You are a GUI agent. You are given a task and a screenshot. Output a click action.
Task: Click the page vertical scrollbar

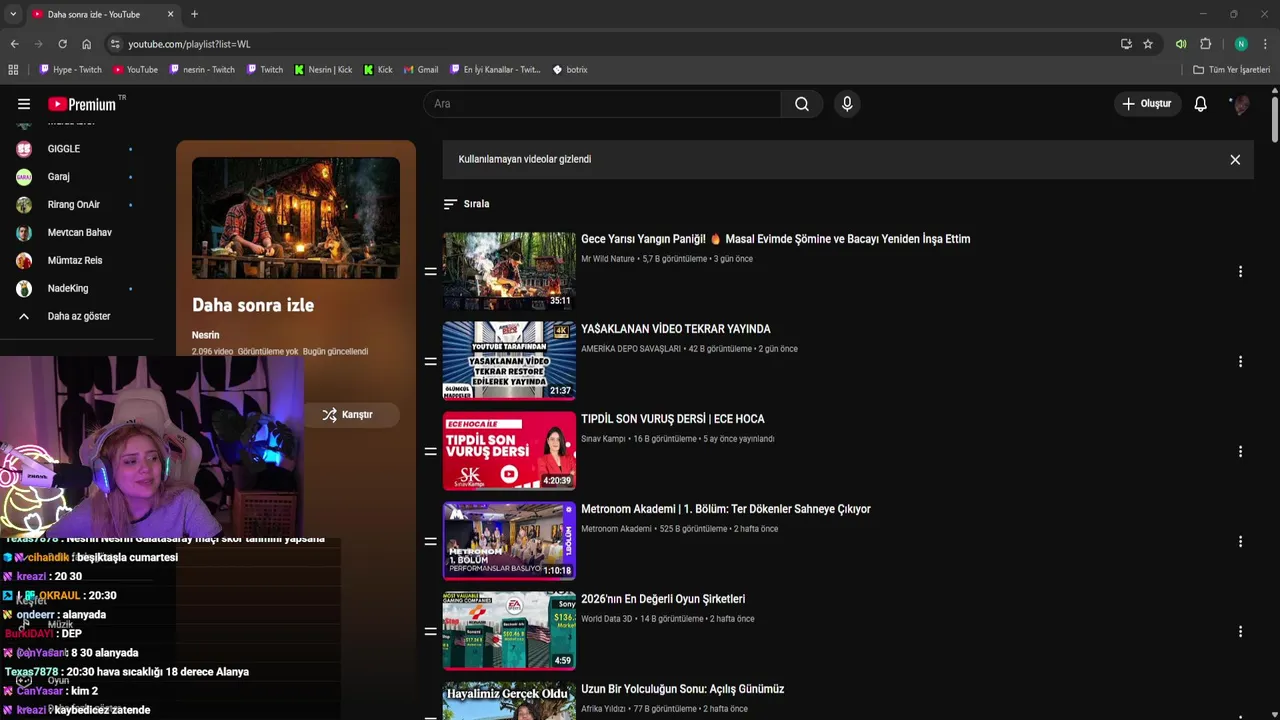point(1275,118)
